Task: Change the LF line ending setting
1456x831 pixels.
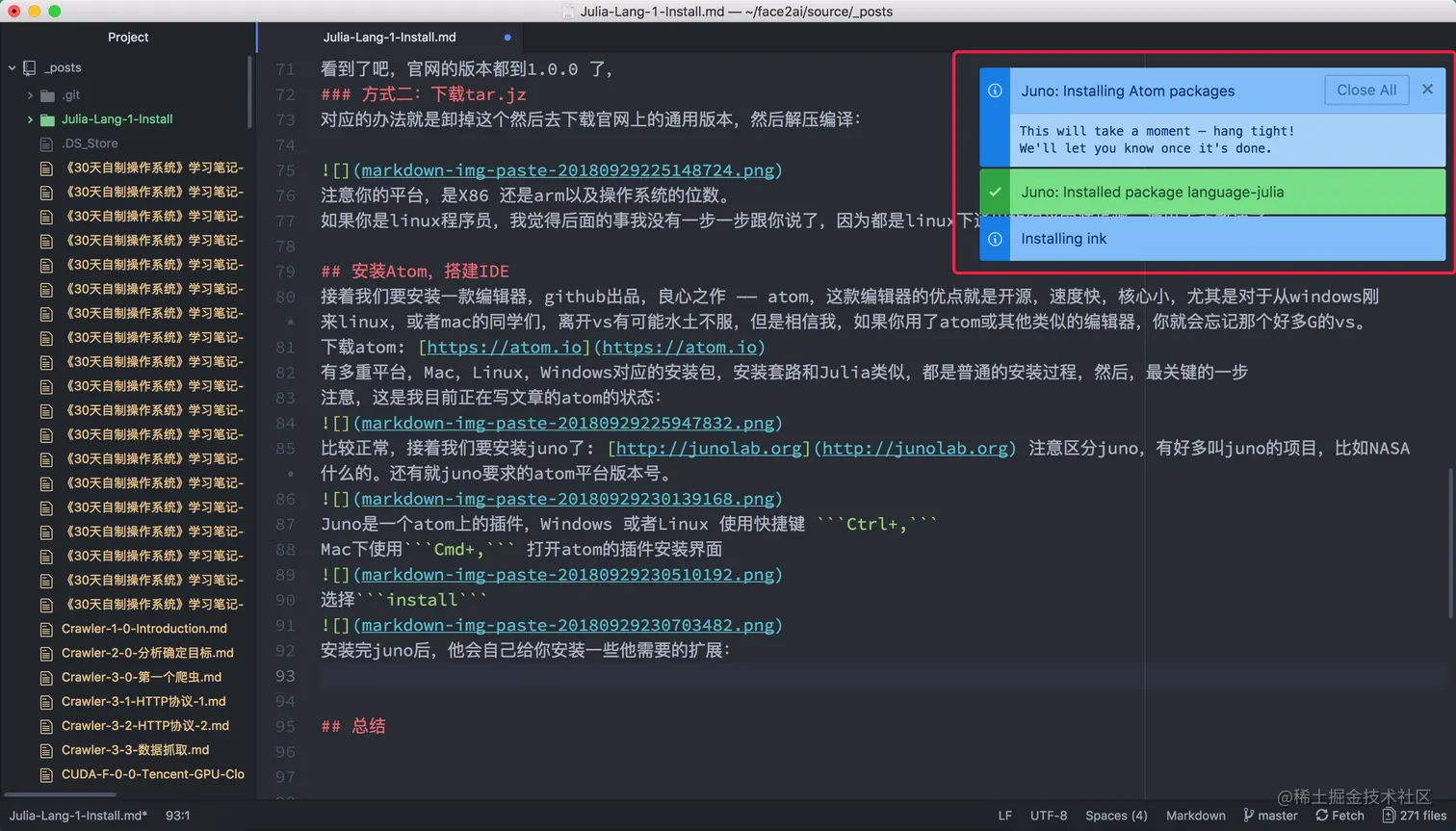Action: click(x=1004, y=816)
